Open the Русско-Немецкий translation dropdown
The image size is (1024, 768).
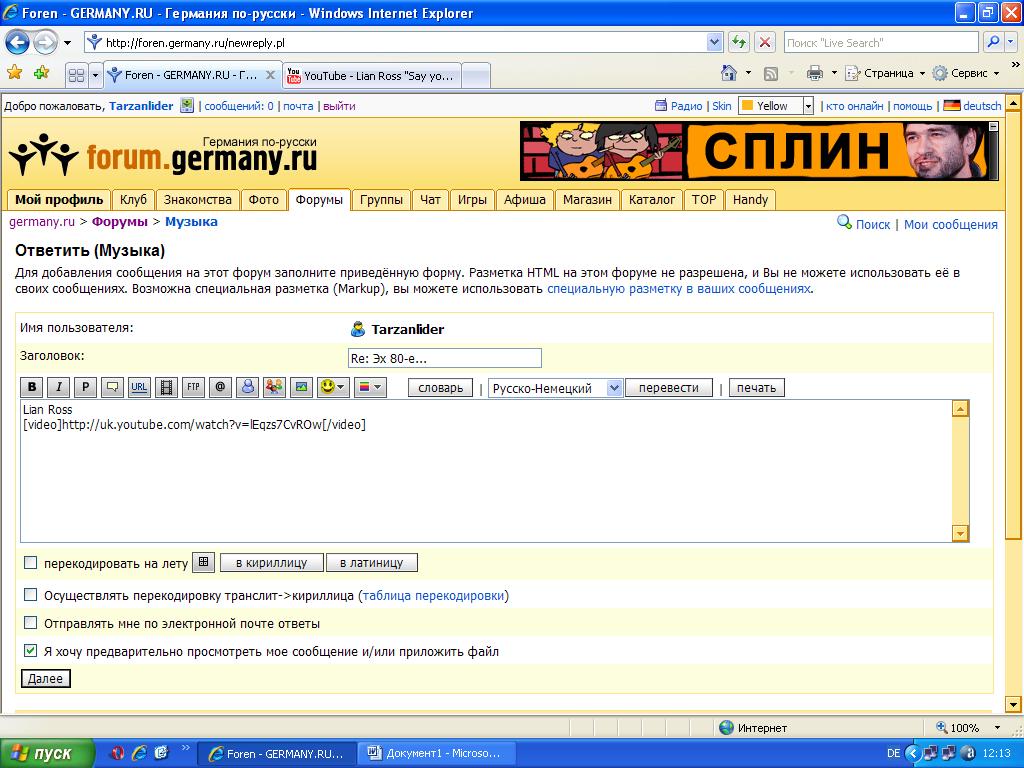[x=555, y=388]
